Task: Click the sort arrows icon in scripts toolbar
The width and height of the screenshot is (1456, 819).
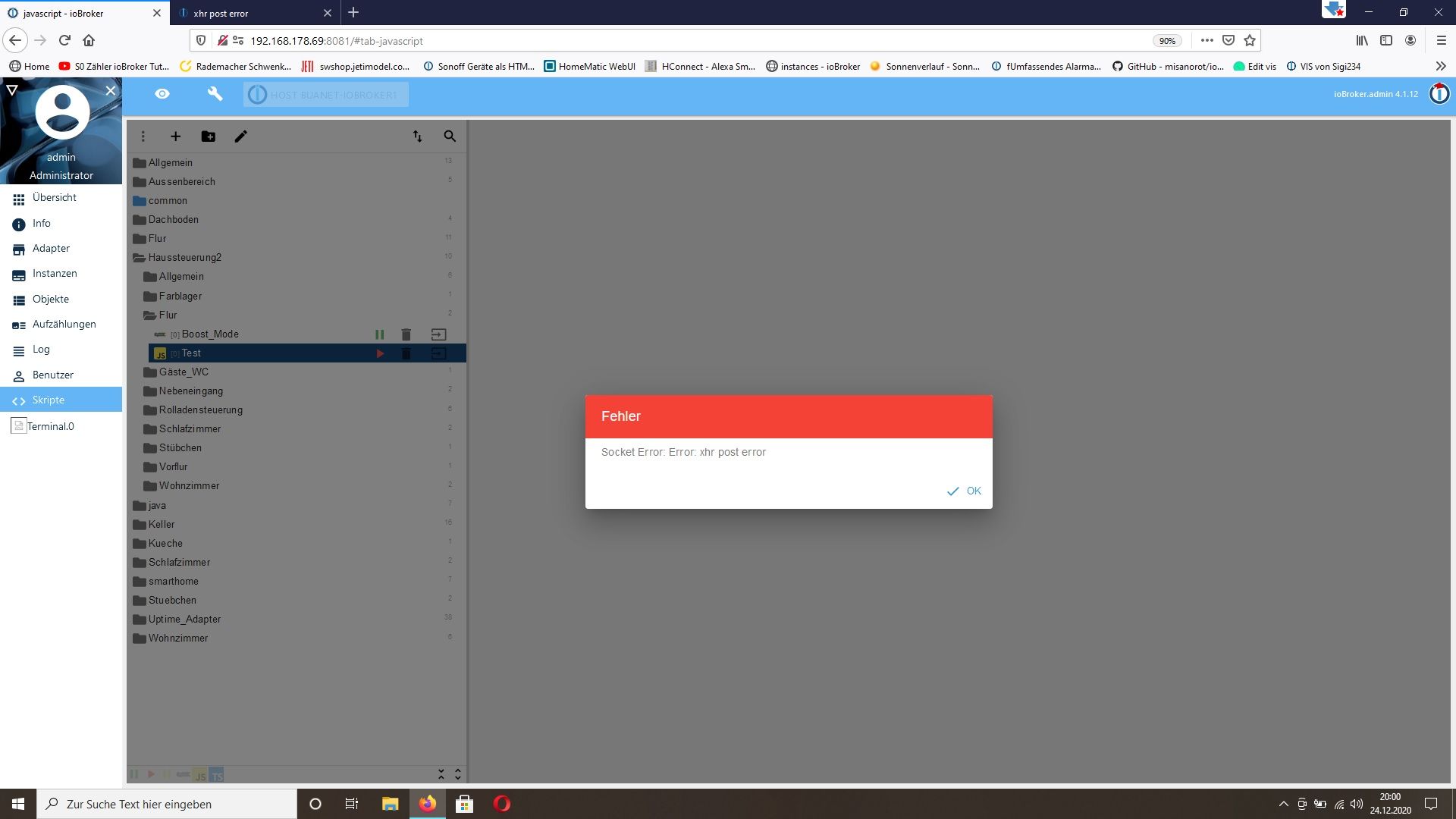Action: click(x=418, y=136)
